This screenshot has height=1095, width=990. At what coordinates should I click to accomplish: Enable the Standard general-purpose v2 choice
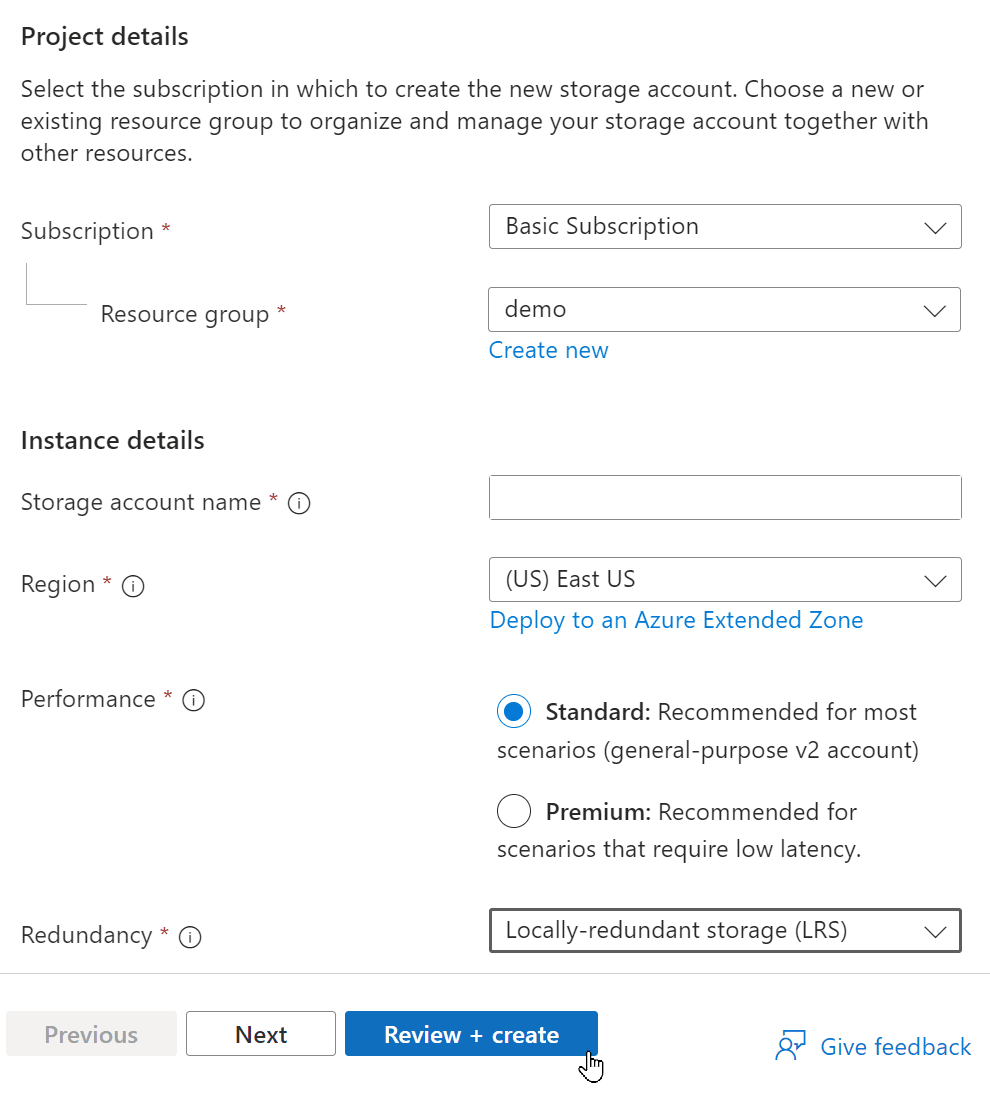tap(513, 711)
